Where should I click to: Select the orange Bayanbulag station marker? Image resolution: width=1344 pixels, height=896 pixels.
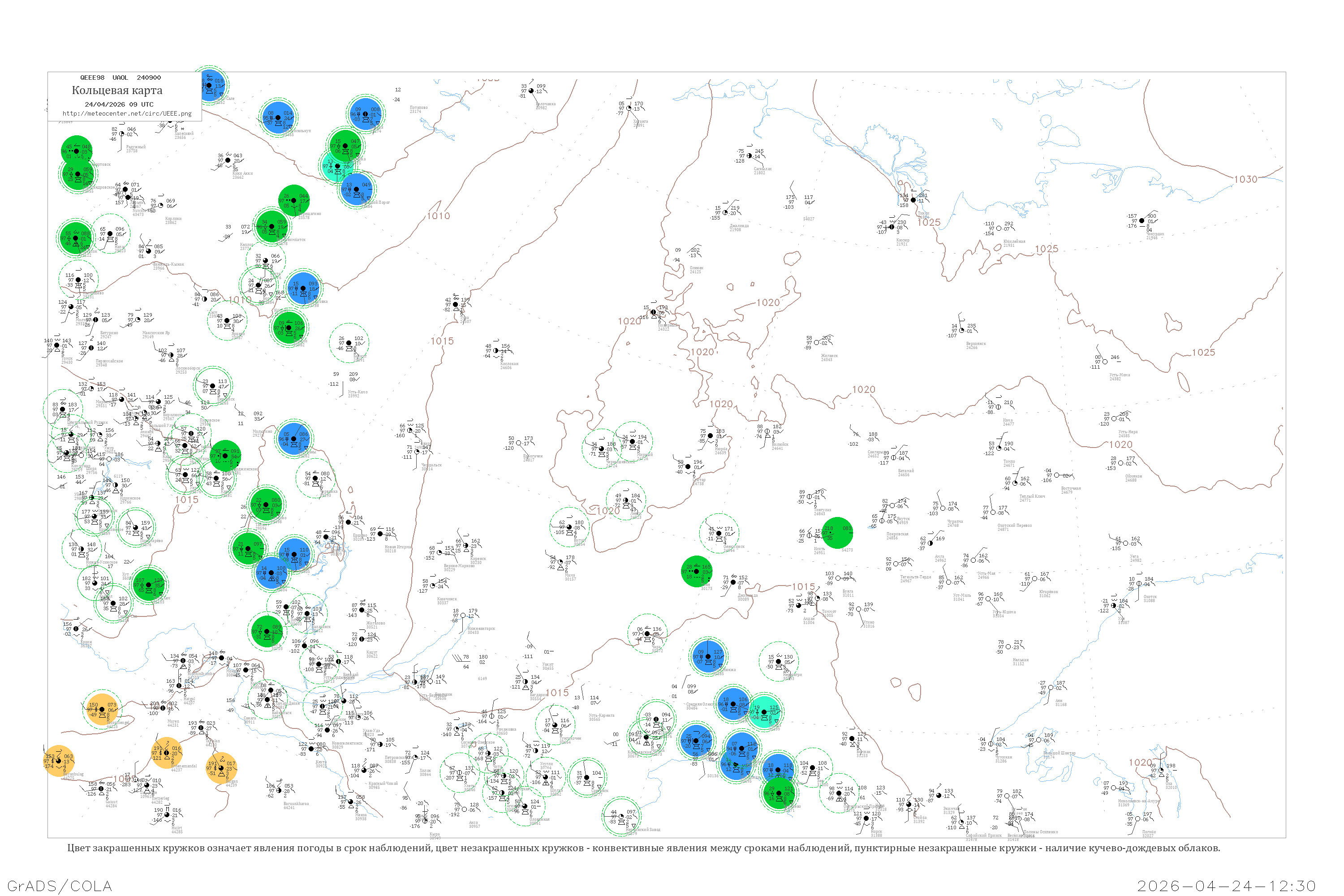(59, 761)
